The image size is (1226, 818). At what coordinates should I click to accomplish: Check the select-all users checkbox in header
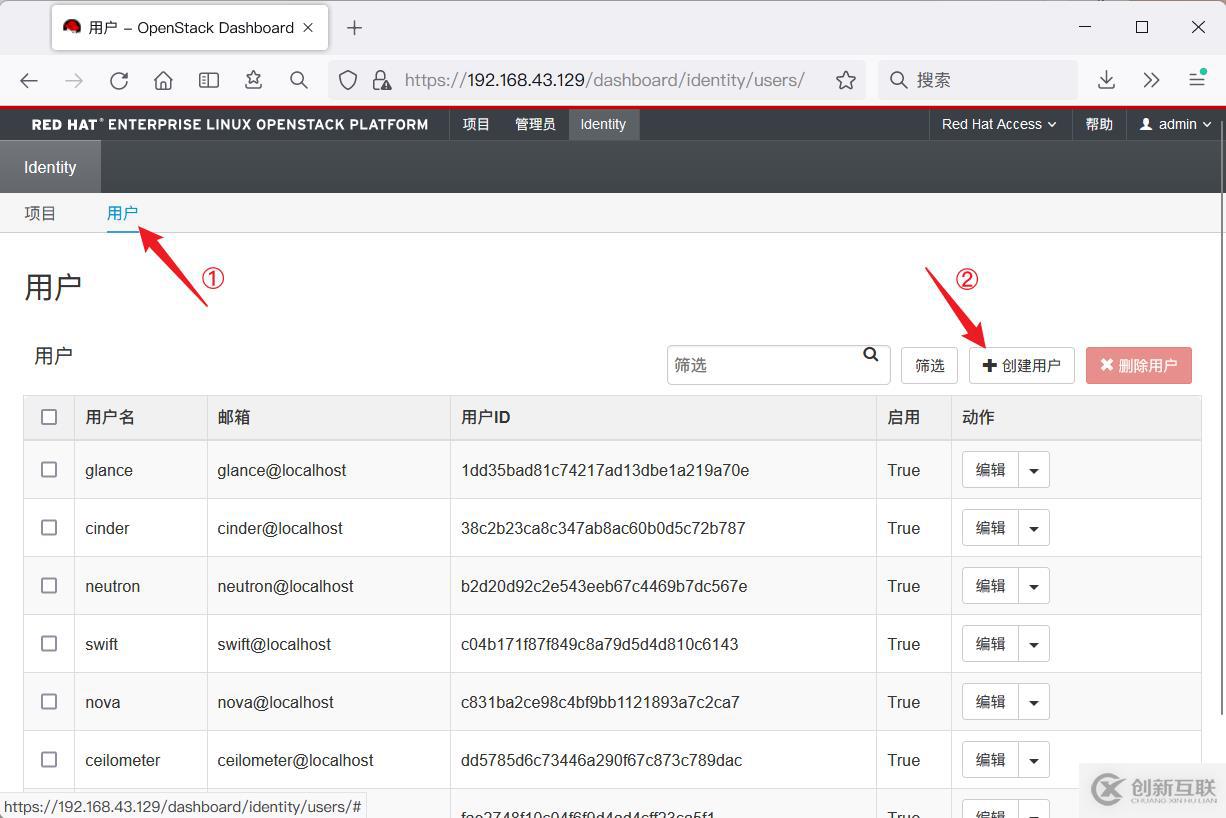click(49, 417)
